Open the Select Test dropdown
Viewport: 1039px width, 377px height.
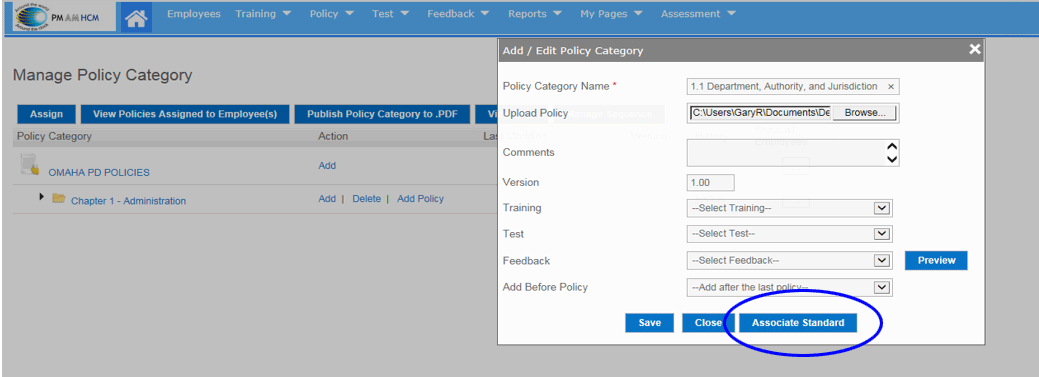(789, 234)
